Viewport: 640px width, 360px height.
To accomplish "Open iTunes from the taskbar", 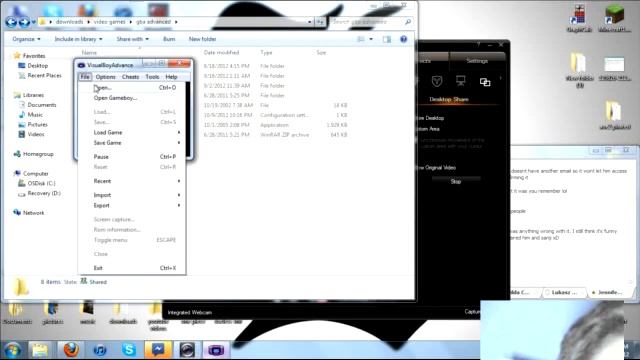I will 100,350.
